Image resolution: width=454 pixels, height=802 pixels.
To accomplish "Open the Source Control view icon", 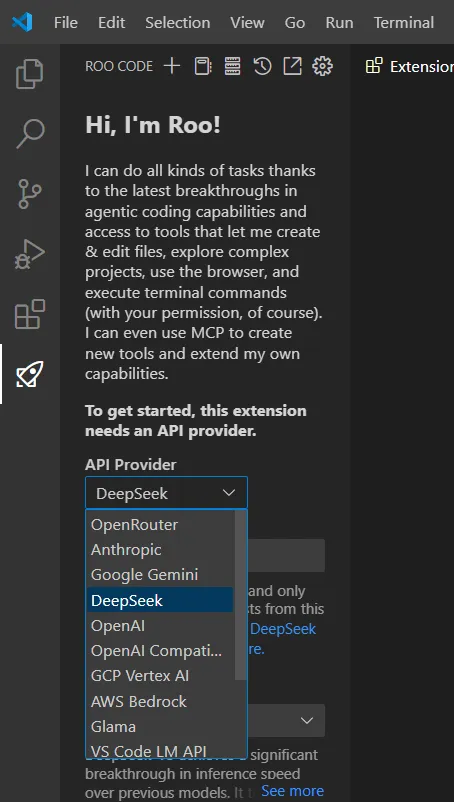I will 30,194.
